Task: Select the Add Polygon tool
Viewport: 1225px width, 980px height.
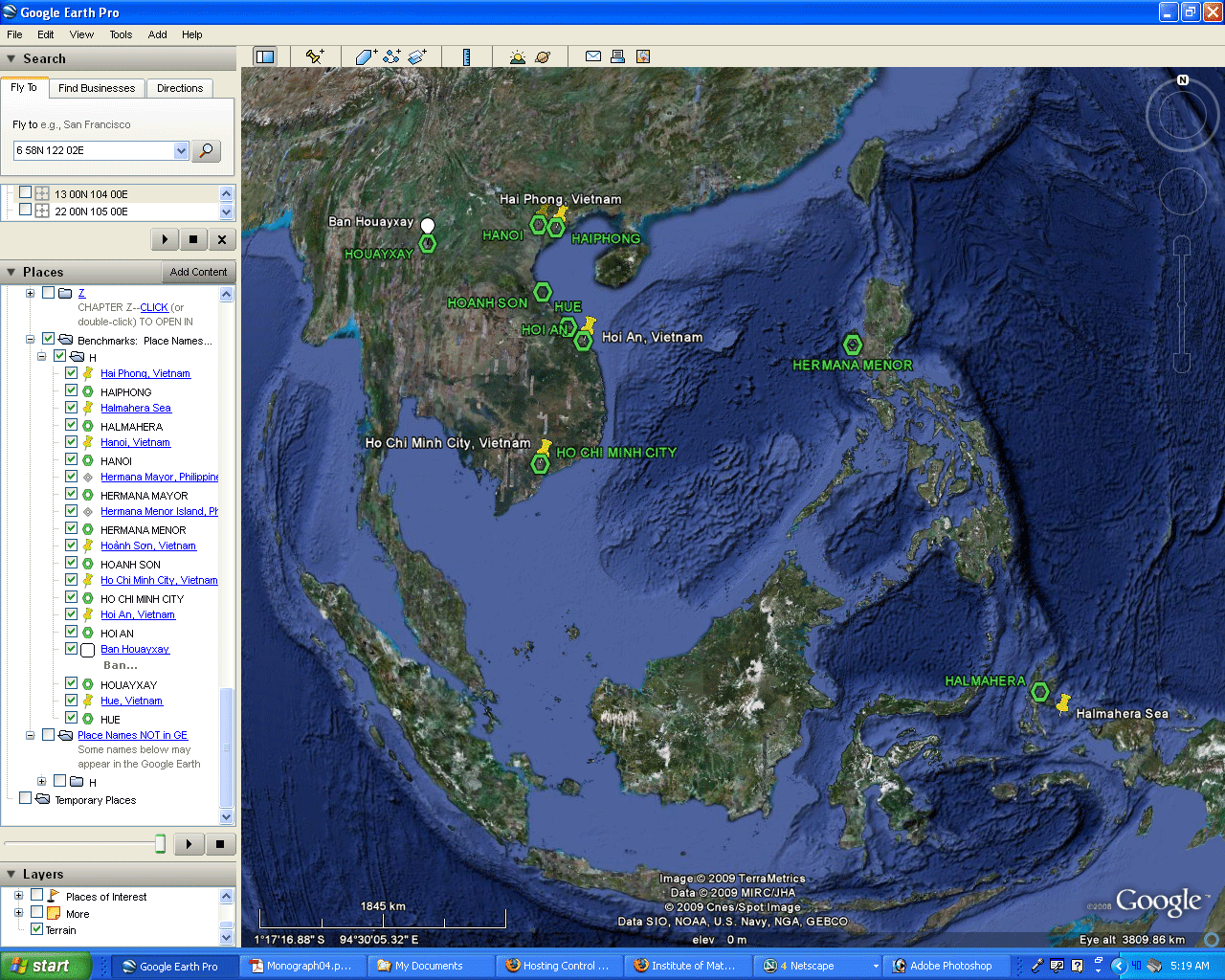Action: point(367,56)
